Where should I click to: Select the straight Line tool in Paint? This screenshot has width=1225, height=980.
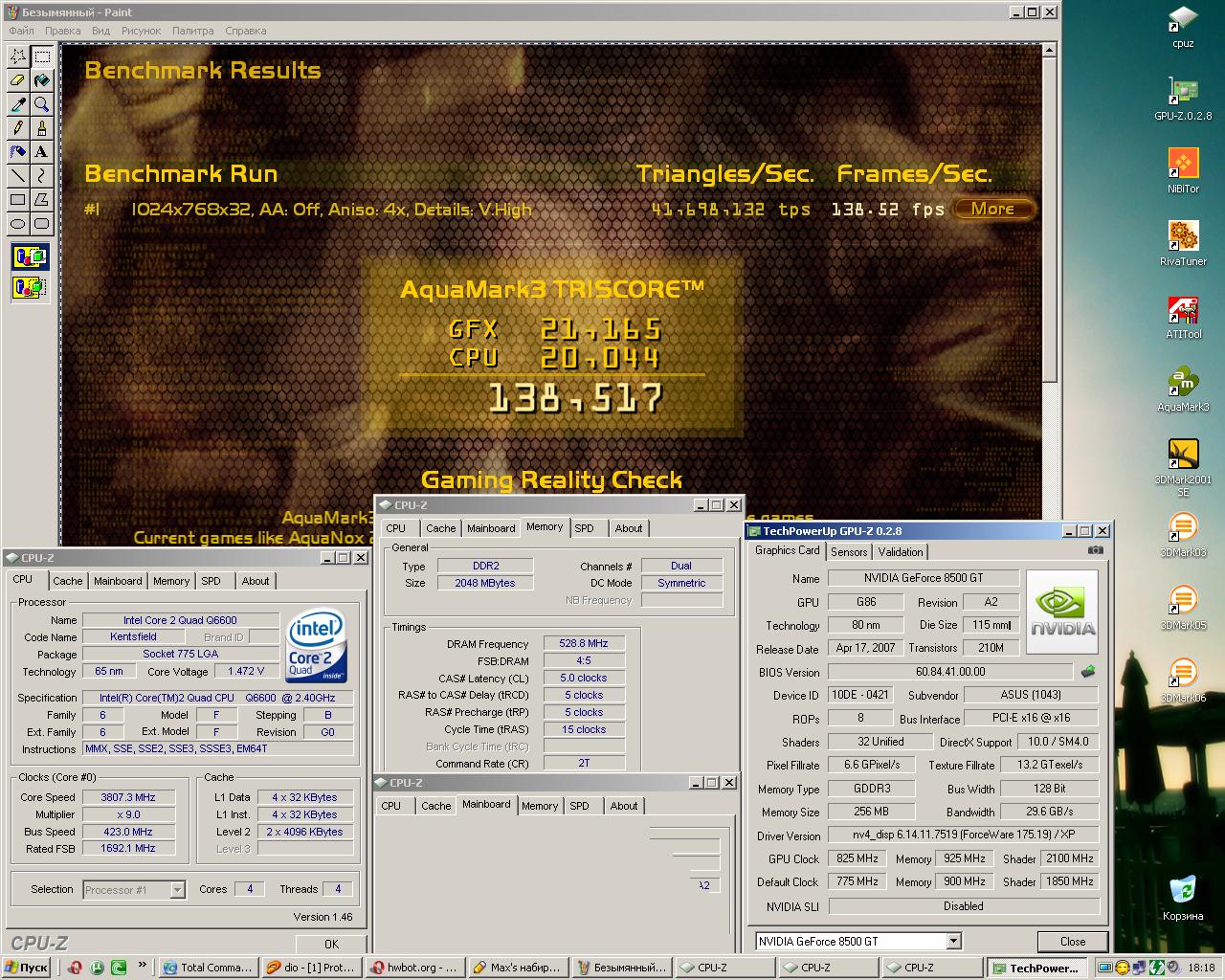17,175
